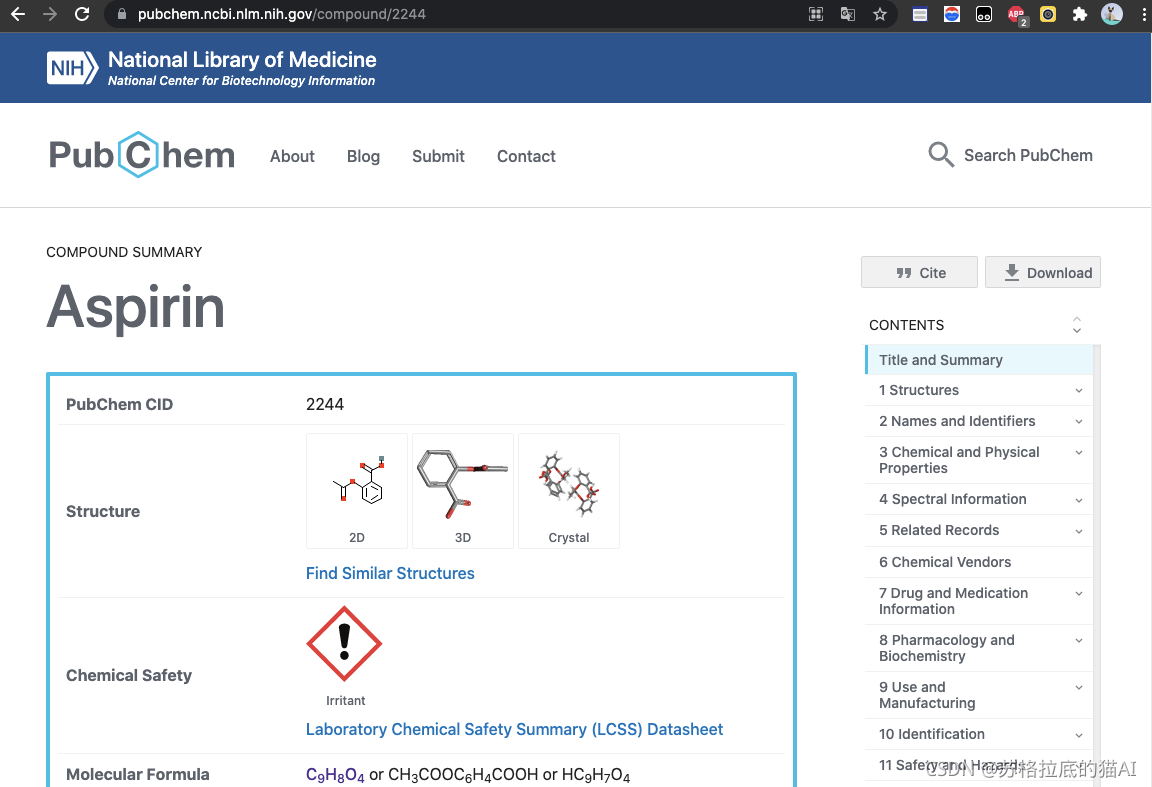
Task: Jump to 4 Spectral Information section
Action: 952,499
